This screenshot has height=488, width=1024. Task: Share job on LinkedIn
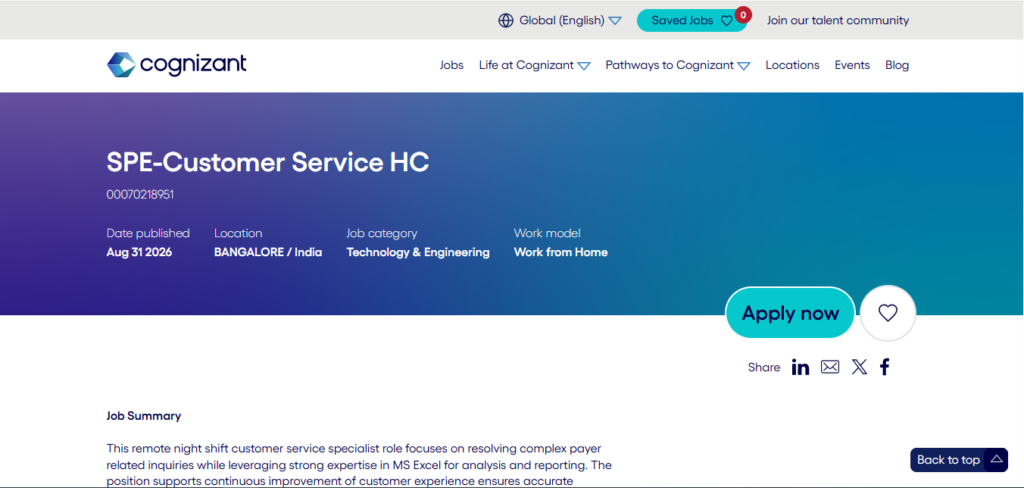pos(800,367)
